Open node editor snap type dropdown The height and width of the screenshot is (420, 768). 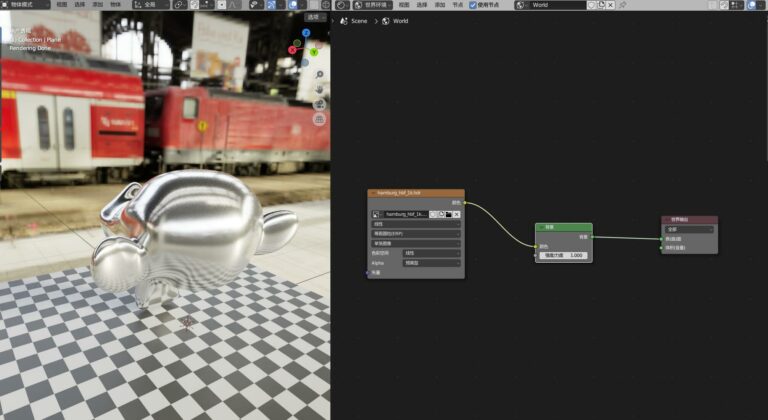[x=735, y=5]
